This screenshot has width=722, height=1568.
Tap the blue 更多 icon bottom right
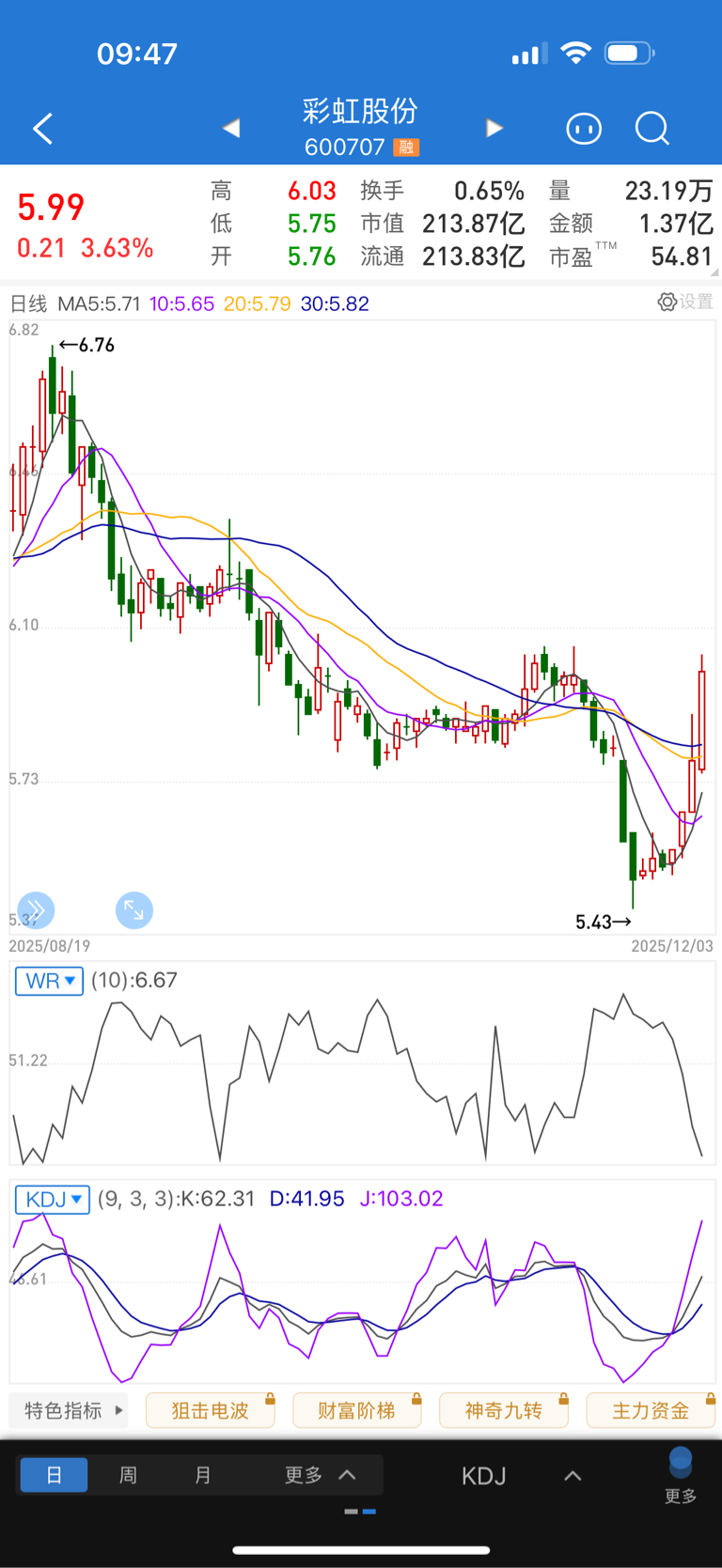point(681,1476)
